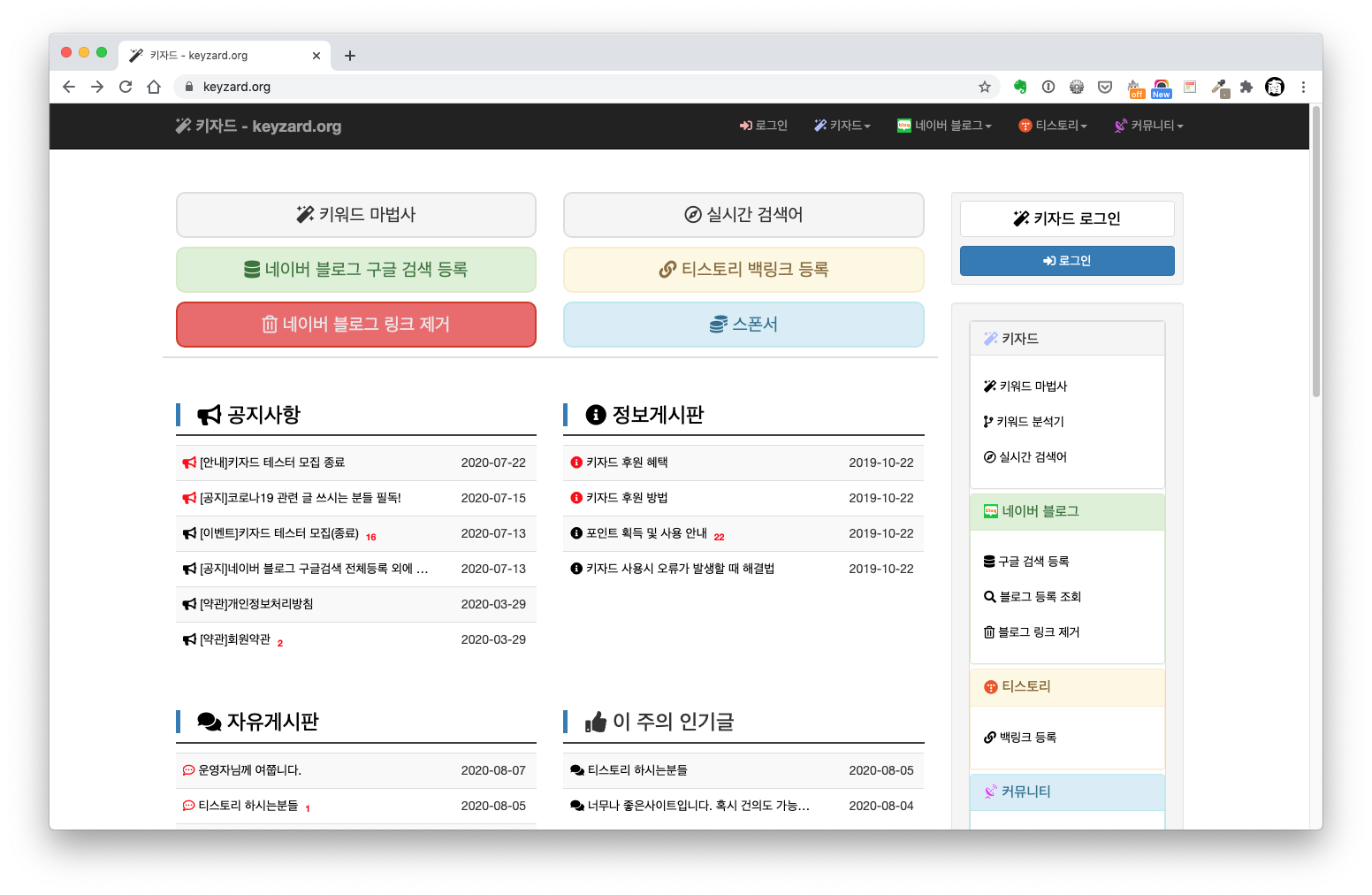Viewport: 1372px width, 895px height.
Task: Click sidebar 커뮤니티 section header
Action: tap(1067, 792)
